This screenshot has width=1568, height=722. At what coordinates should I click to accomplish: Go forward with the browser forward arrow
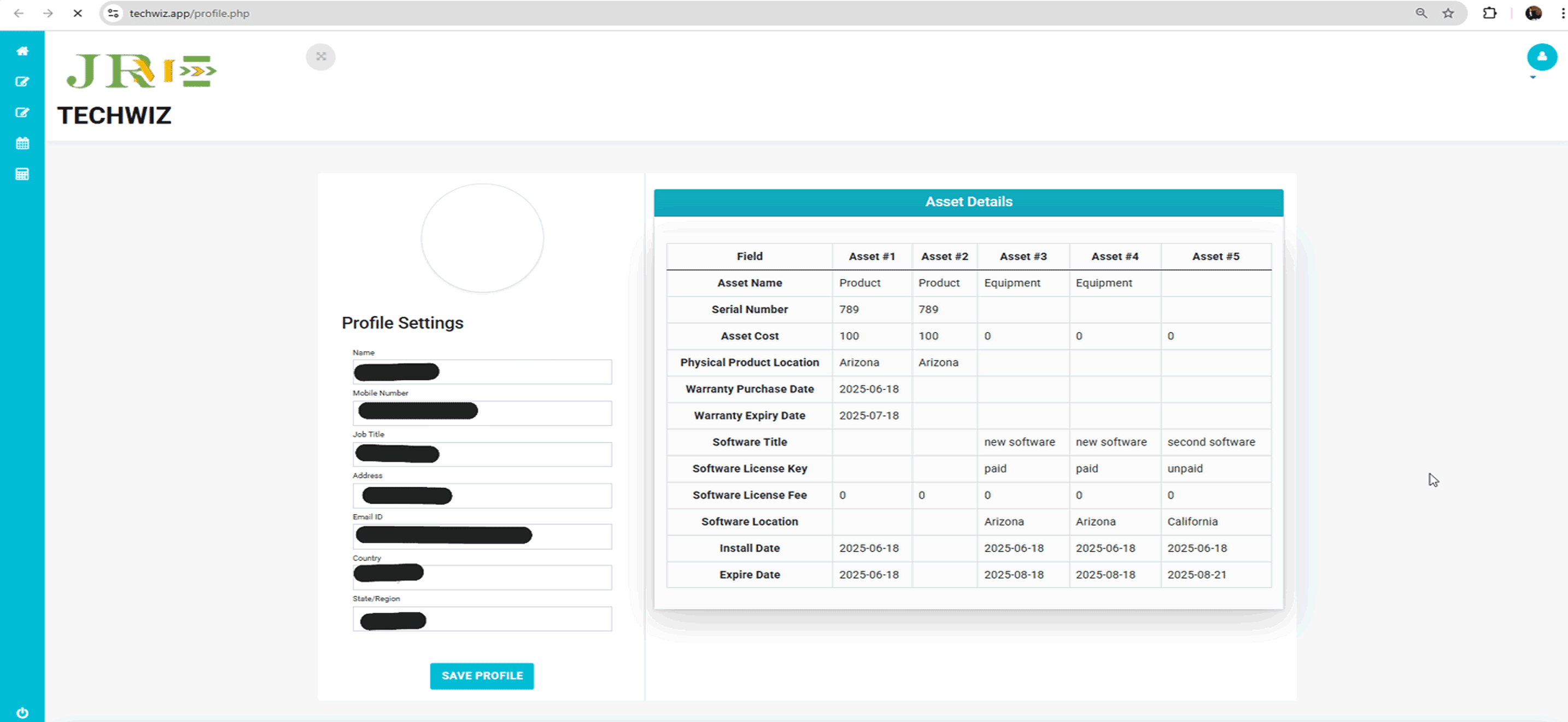click(48, 13)
